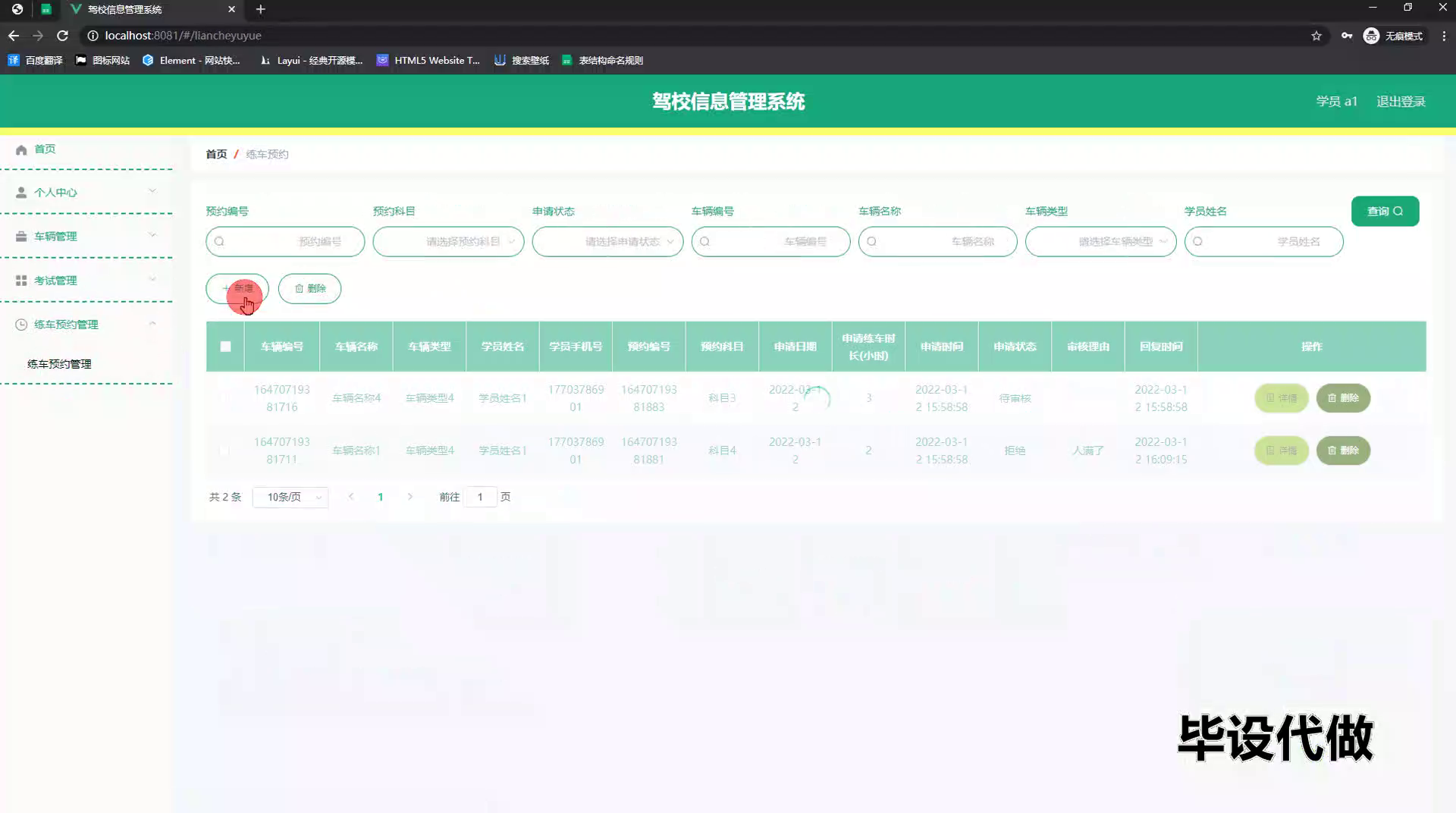Delete the 车辆名称1 row
The width and height of the screenshot is (1456, 813).
pyautogui.click(x=1343, y=450)
